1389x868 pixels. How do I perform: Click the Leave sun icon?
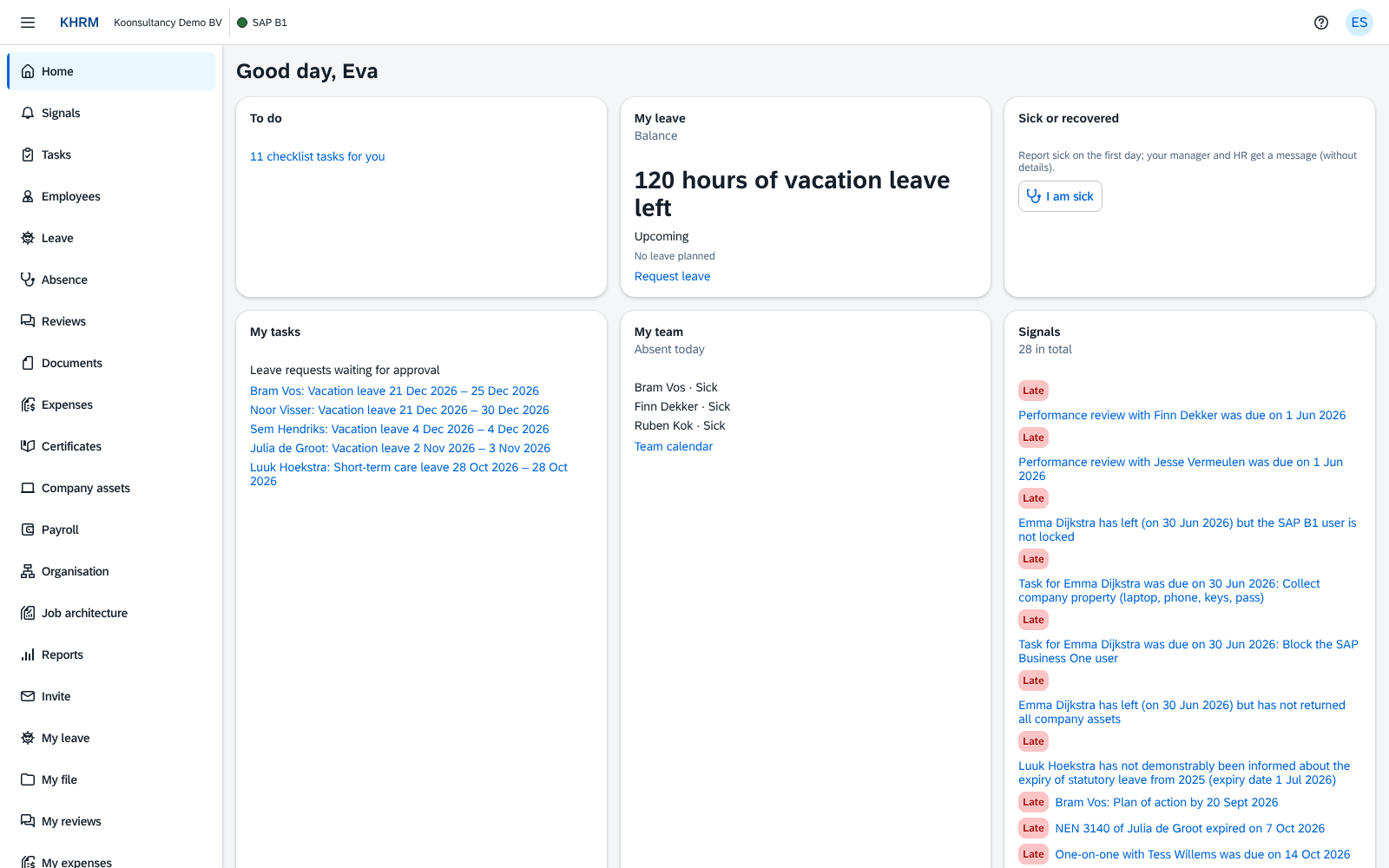(28, 238)
